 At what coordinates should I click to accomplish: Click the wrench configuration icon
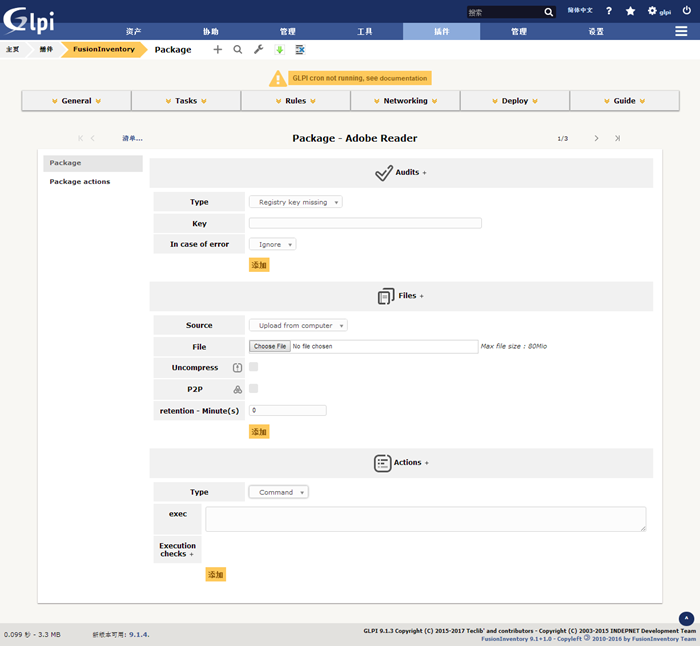coord(258,50)
